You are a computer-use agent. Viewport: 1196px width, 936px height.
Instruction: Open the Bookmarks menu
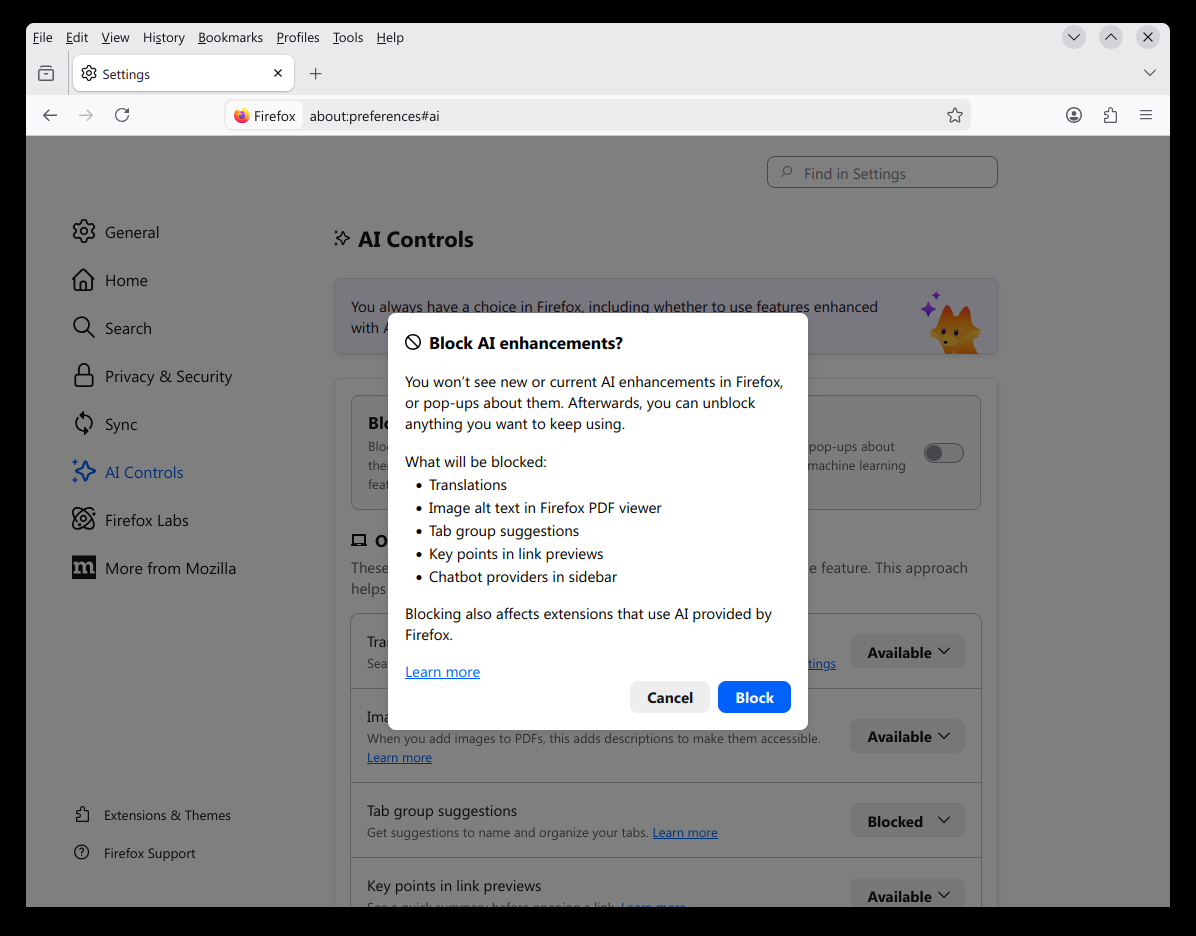tap(230, 37)
